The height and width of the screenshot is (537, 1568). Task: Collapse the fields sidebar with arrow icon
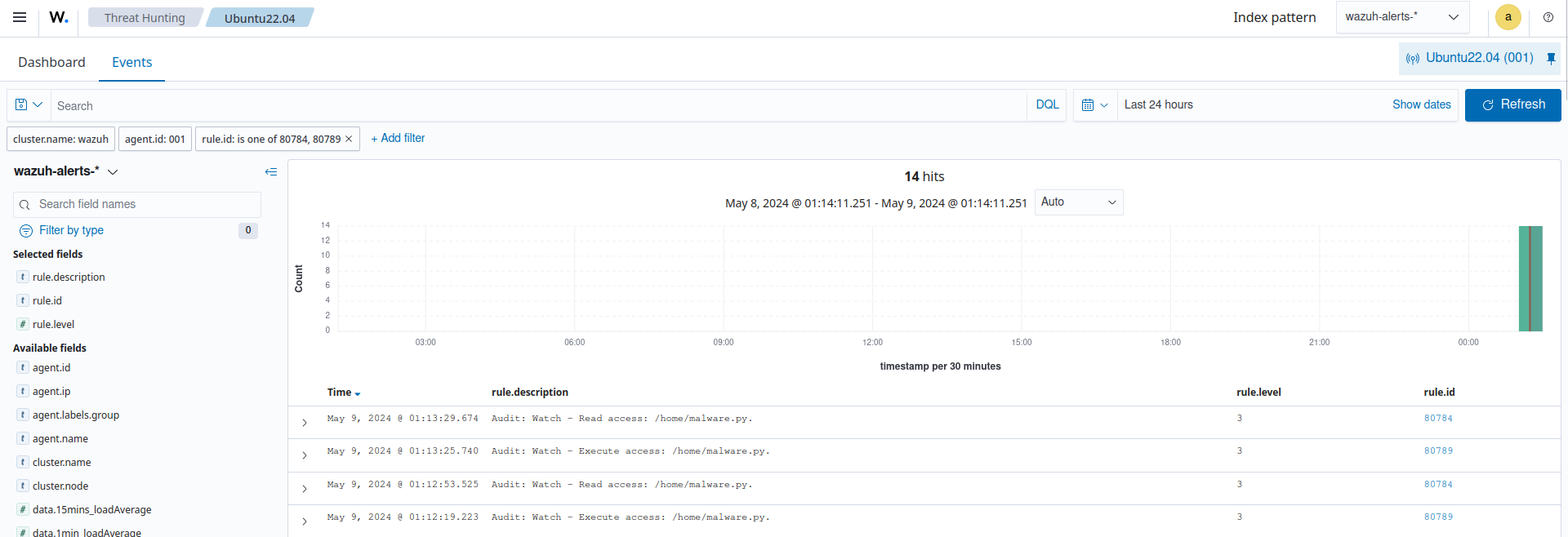point(271,171)
